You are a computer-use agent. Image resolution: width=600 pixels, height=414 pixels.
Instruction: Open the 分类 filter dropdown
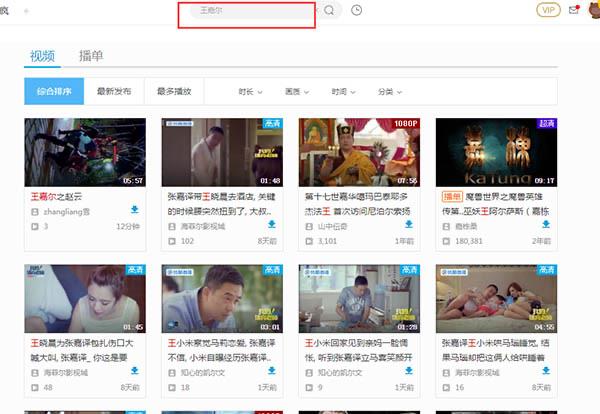[391, 91]
